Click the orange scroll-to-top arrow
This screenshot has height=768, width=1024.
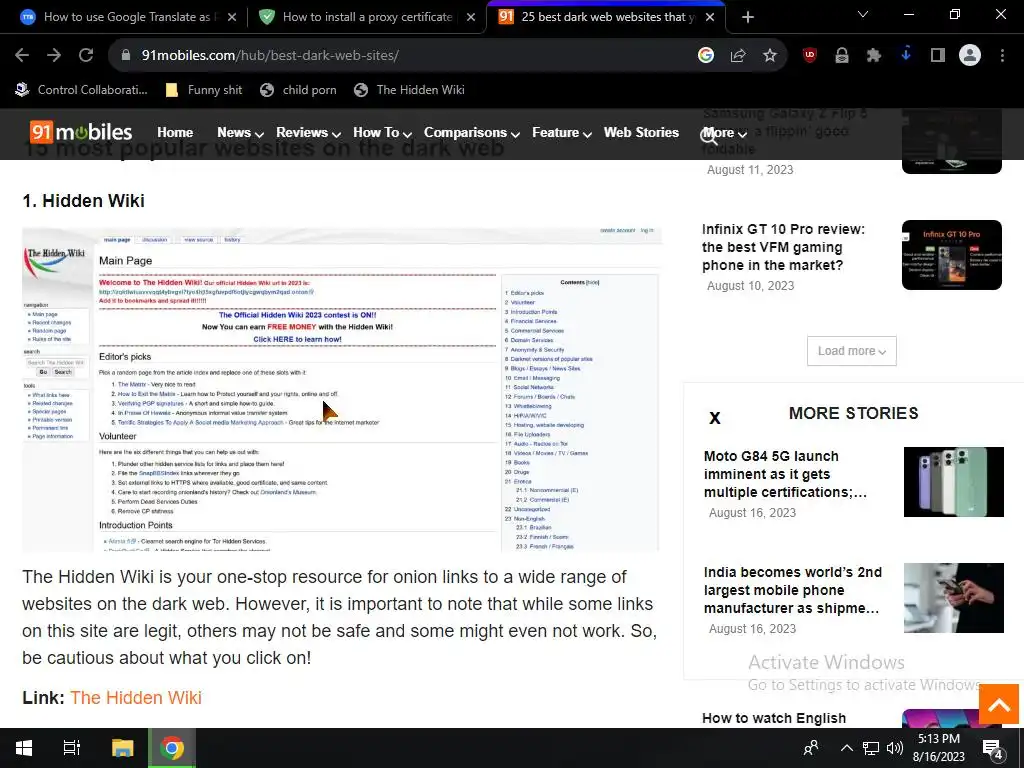999,705
